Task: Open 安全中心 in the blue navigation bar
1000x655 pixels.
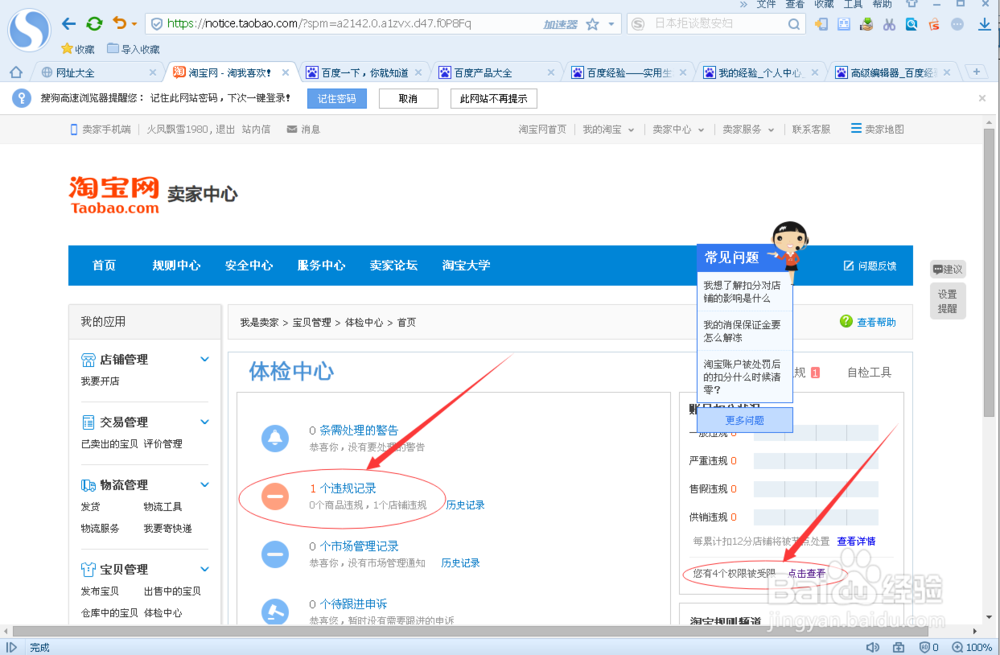Action: pos(249,265)
